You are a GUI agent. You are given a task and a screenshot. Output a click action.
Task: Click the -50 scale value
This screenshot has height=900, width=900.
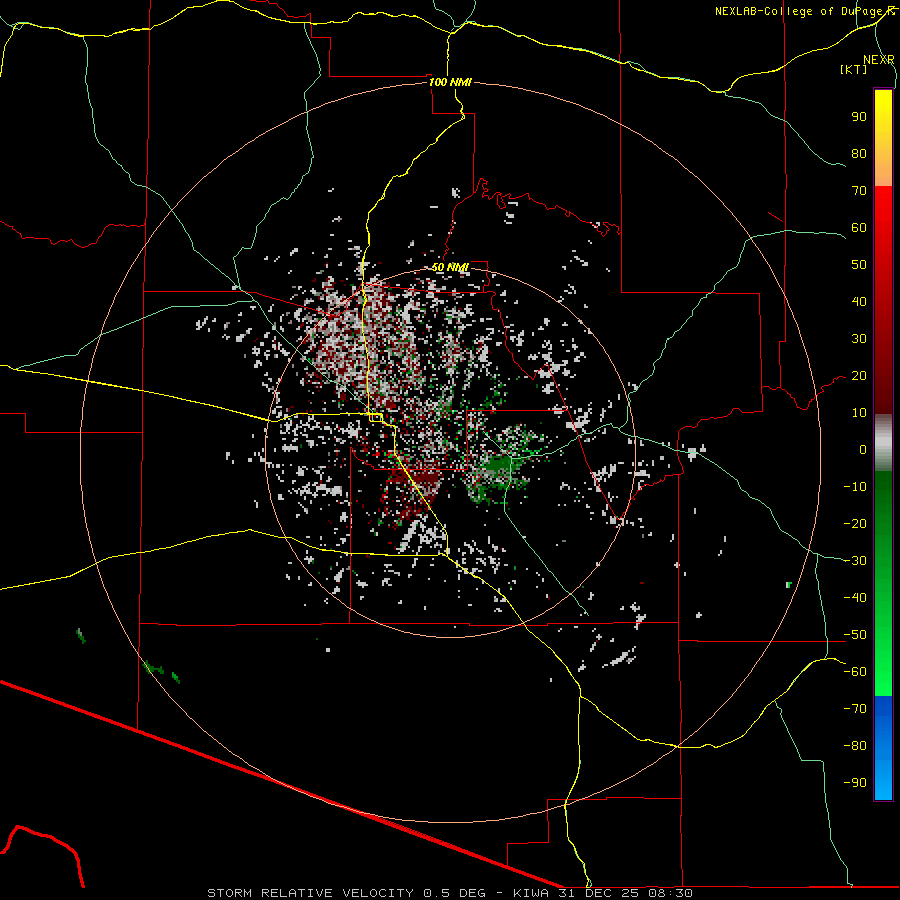tap(855, 635)
